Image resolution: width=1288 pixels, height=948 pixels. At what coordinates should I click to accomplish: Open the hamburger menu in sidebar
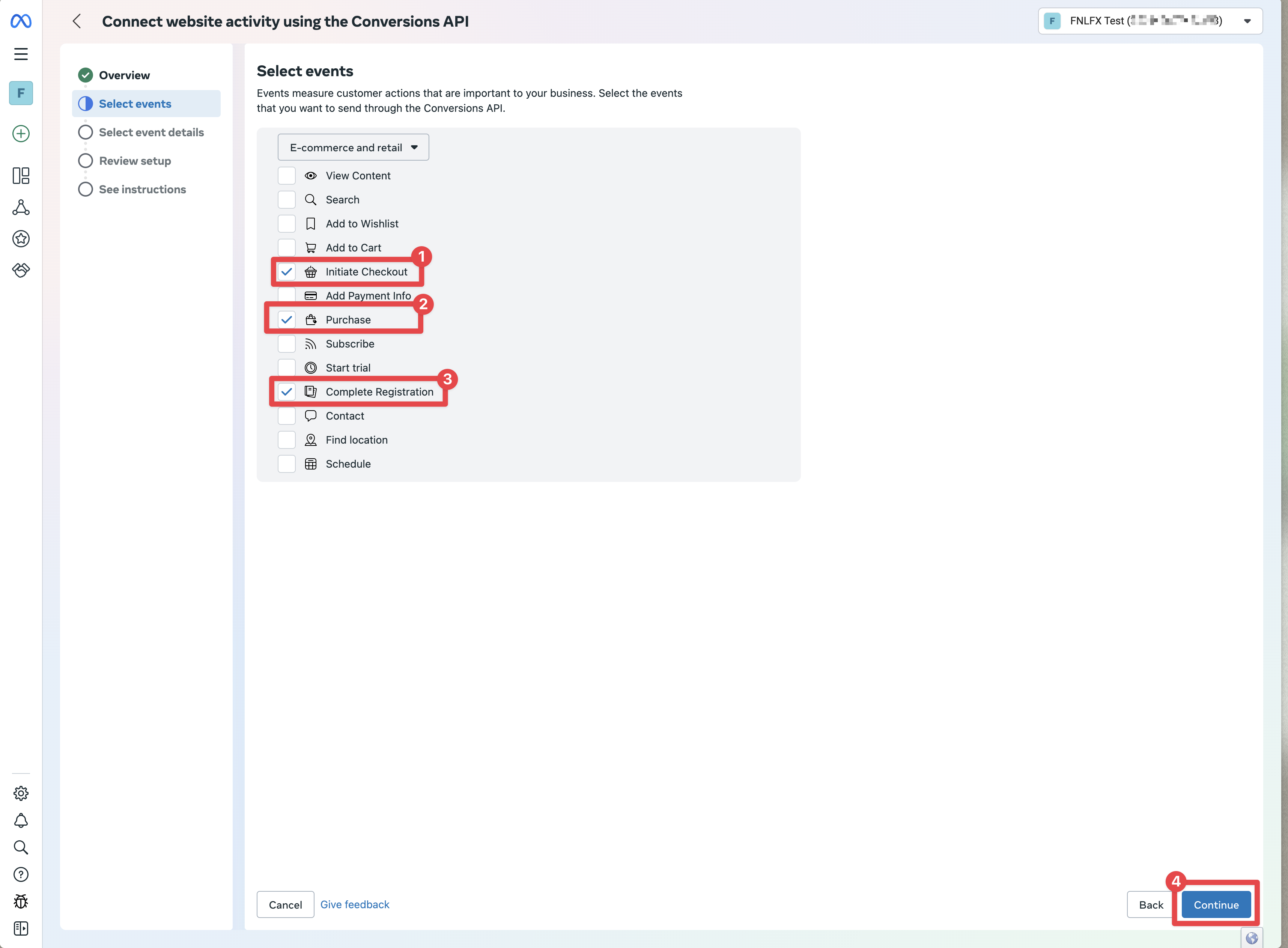coord(21,54)
